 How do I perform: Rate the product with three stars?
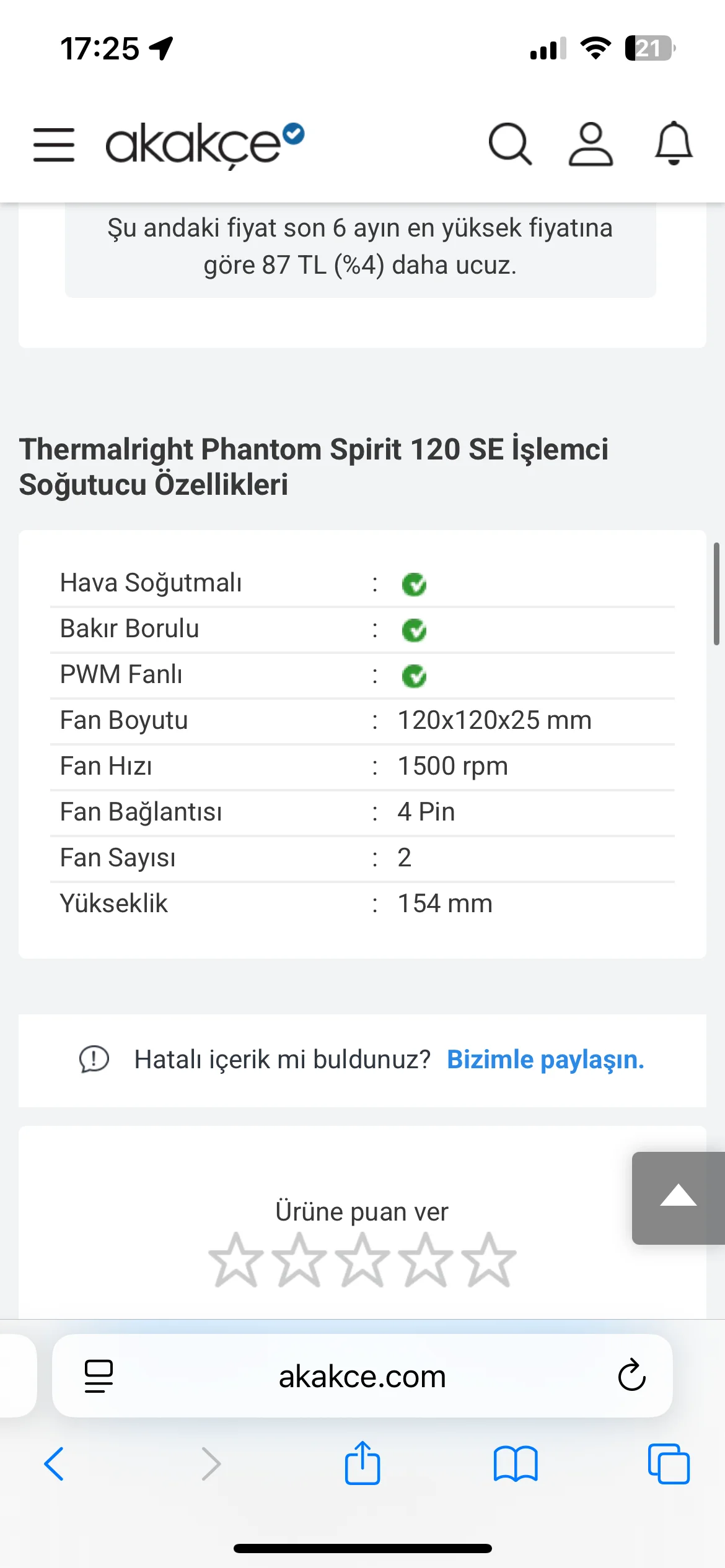tap(362, 1260)
